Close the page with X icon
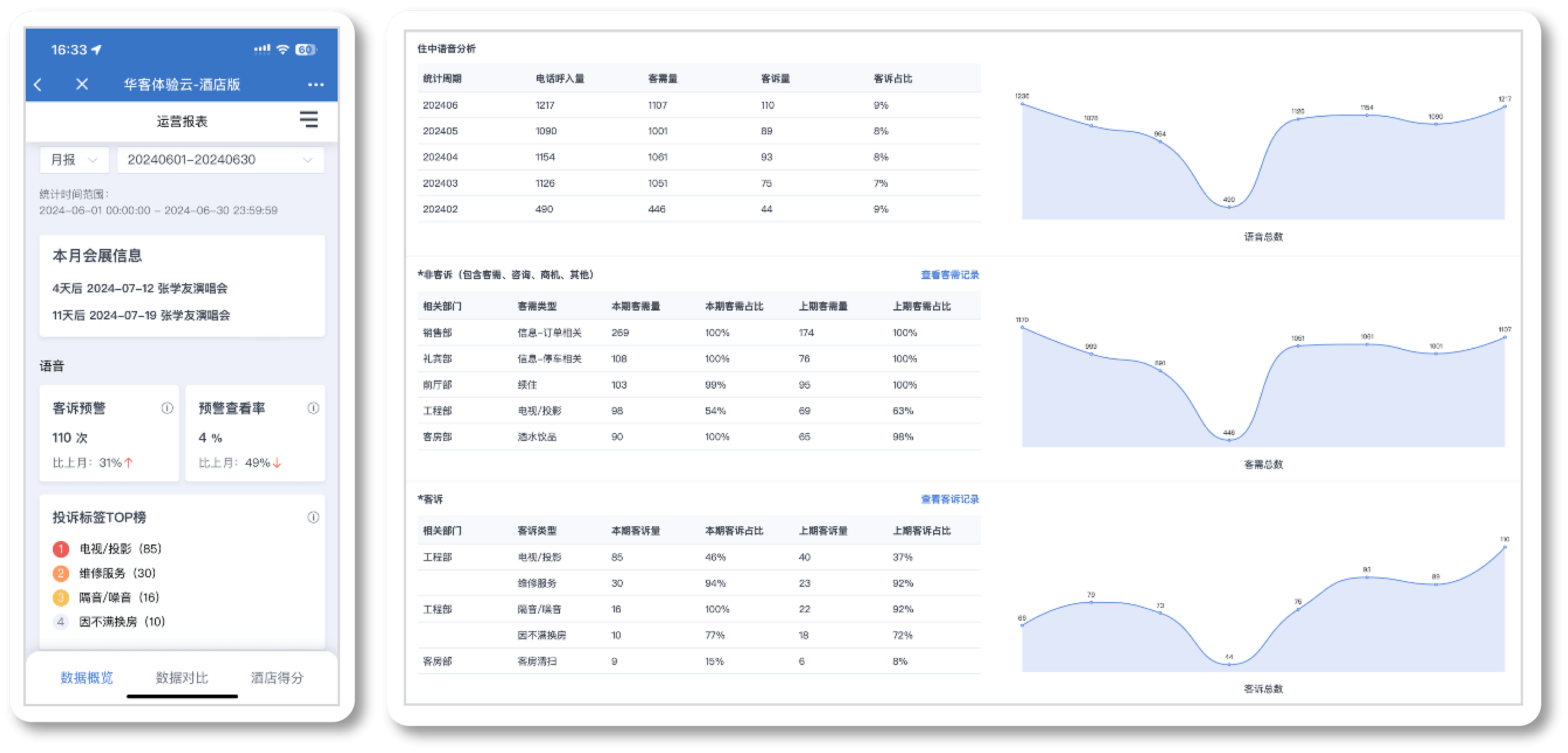 click(82, 85)
